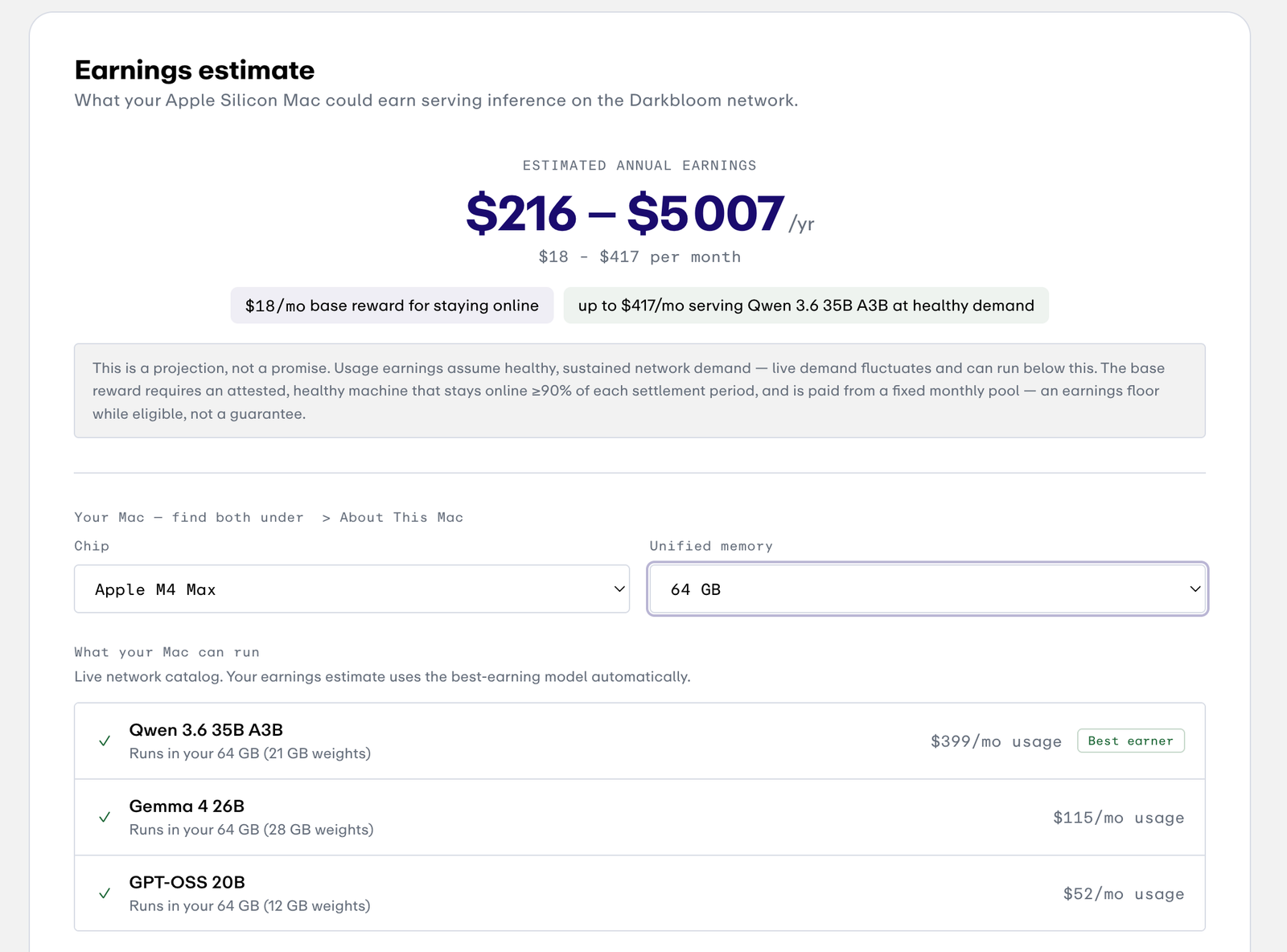Viewport: 1287px width, 952px height.
Task: Click the Chip field label
Action: [92, 546]
